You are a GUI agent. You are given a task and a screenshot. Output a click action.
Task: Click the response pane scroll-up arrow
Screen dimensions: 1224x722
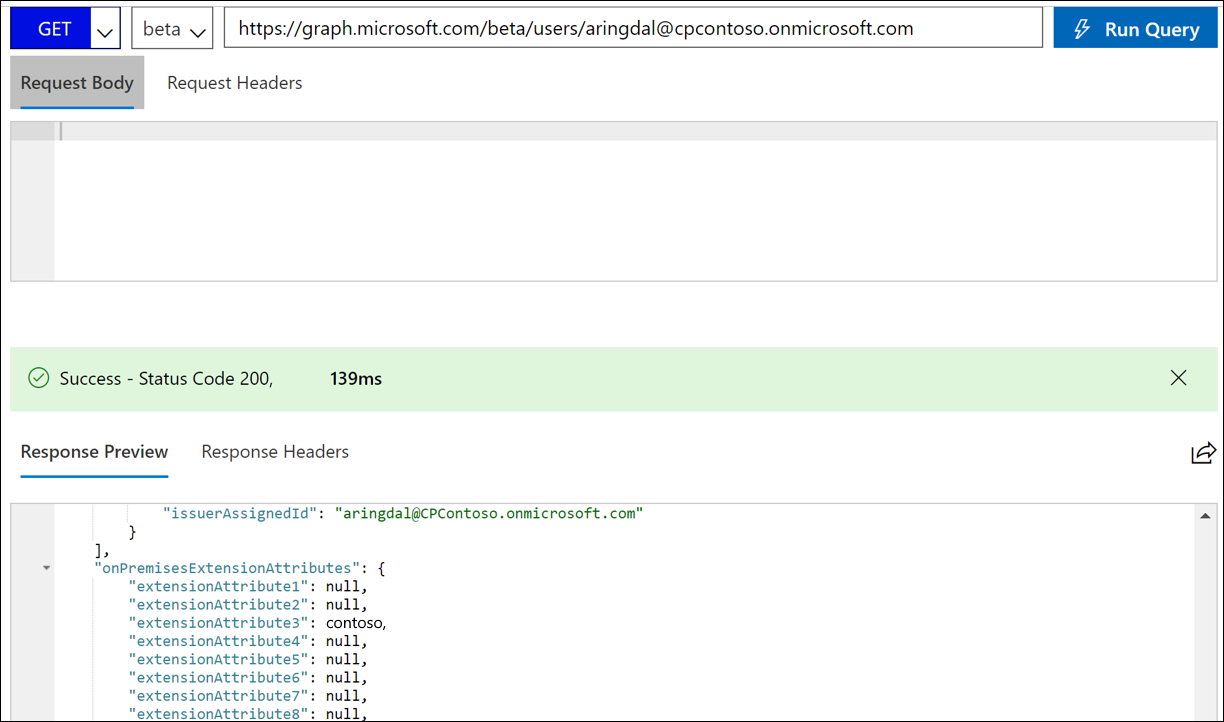click(x=1205, y=515)
